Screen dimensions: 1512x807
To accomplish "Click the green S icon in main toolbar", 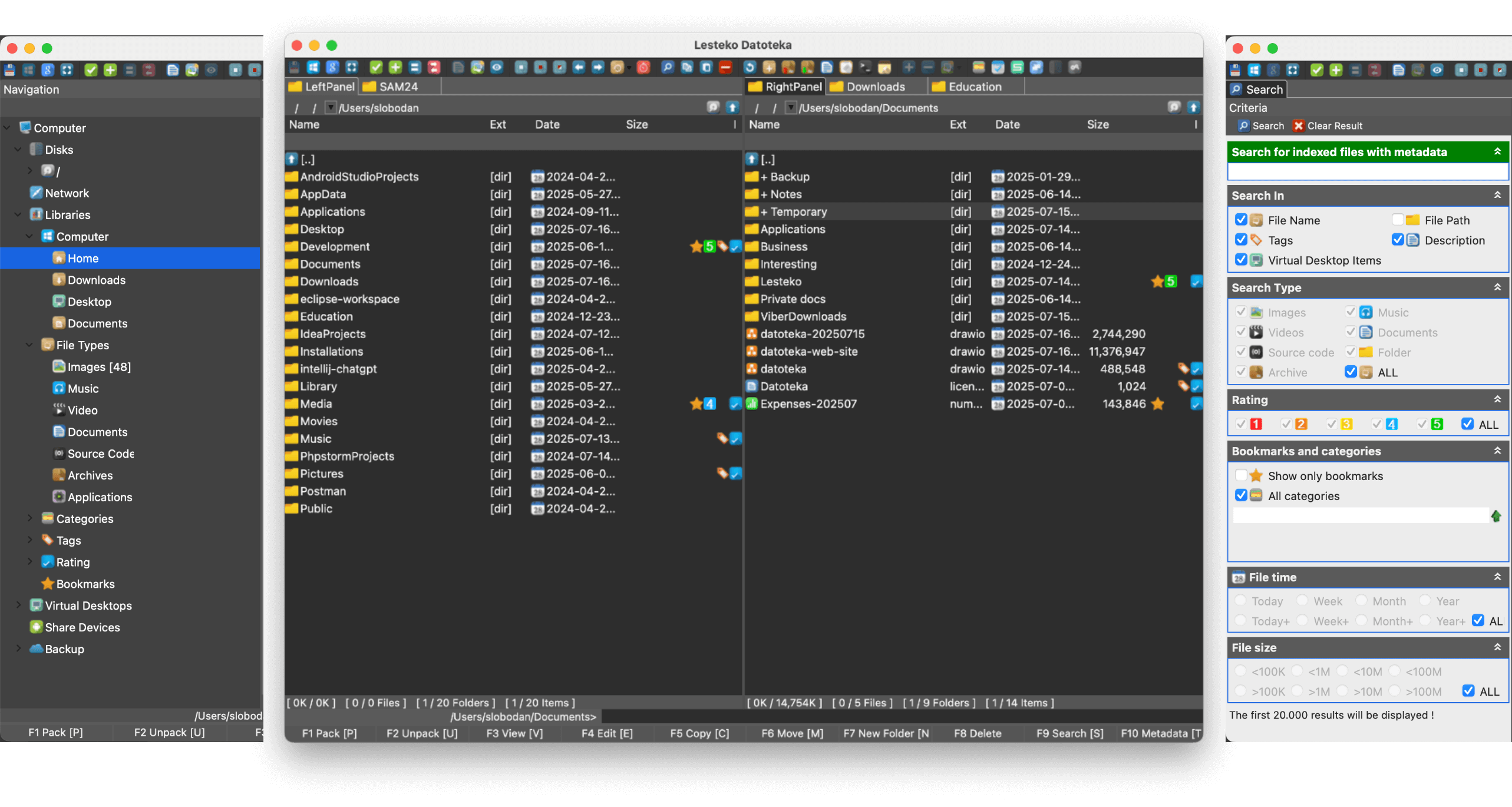I will (1017, 67).
